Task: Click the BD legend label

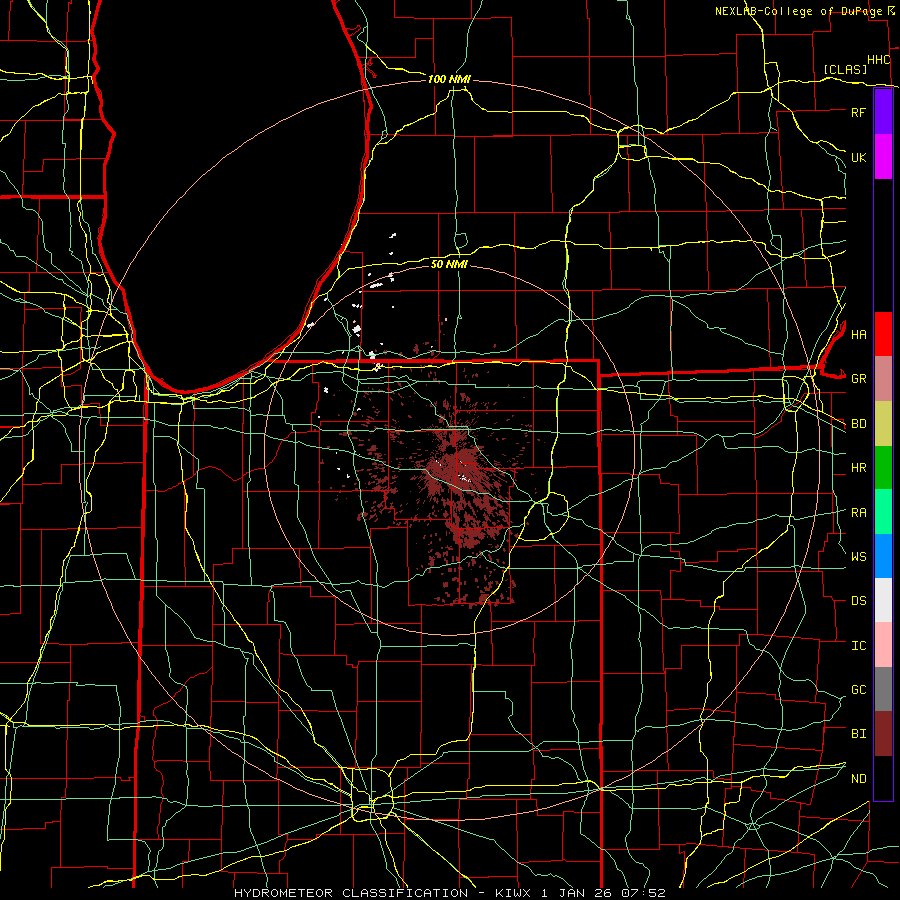Action: [858, 424]
